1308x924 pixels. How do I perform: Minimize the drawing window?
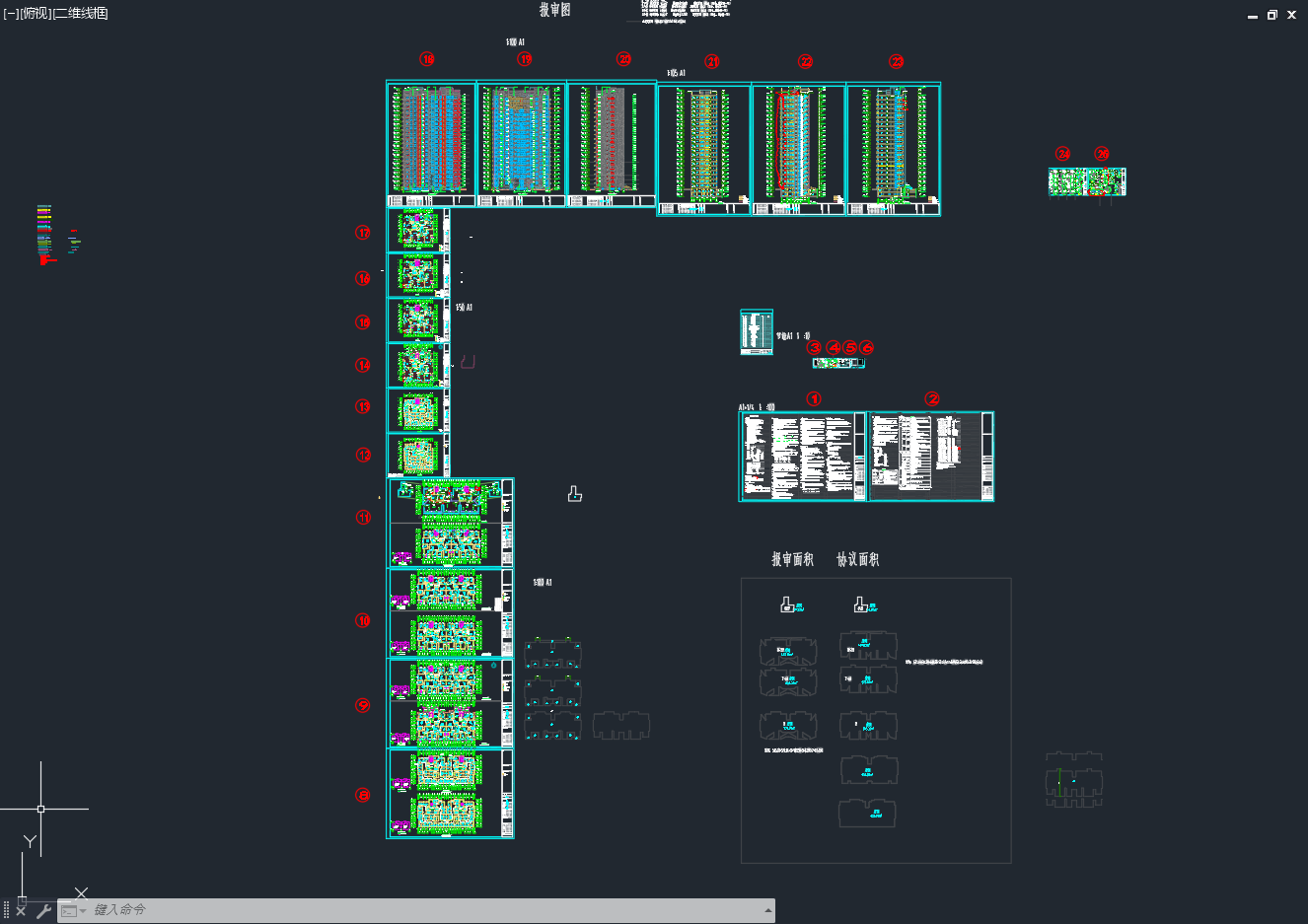[x=1253, y=15]
